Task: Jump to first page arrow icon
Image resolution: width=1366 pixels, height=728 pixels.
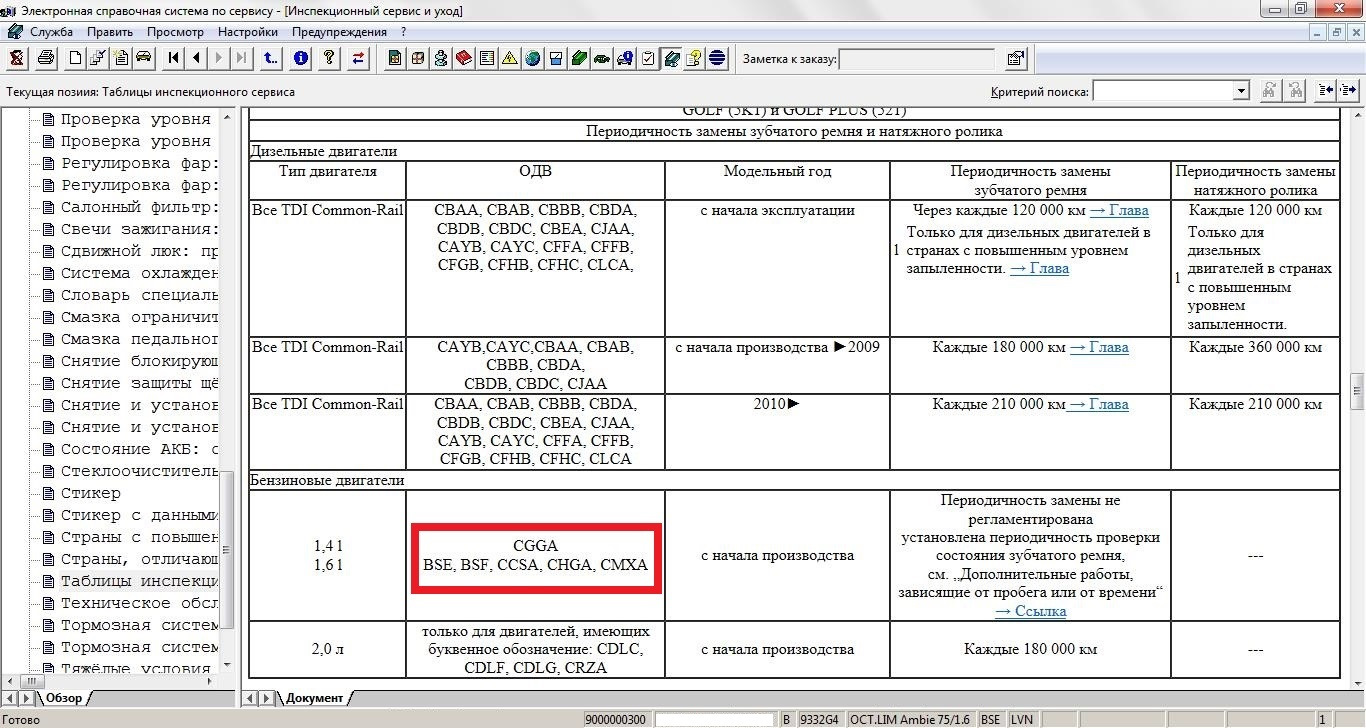Action: 173,58
